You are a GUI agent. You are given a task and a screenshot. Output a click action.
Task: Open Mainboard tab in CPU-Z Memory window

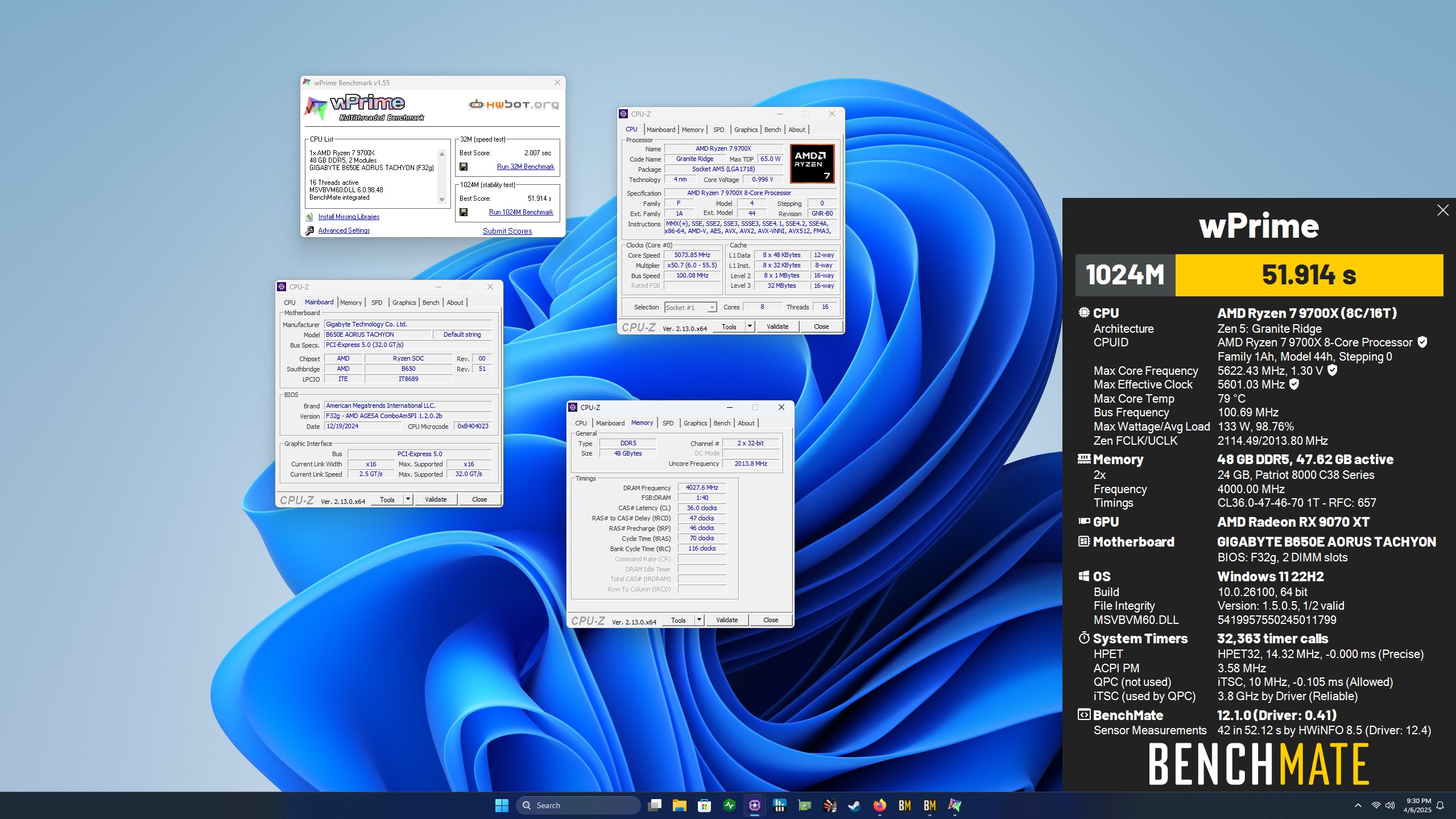(610, 423)
